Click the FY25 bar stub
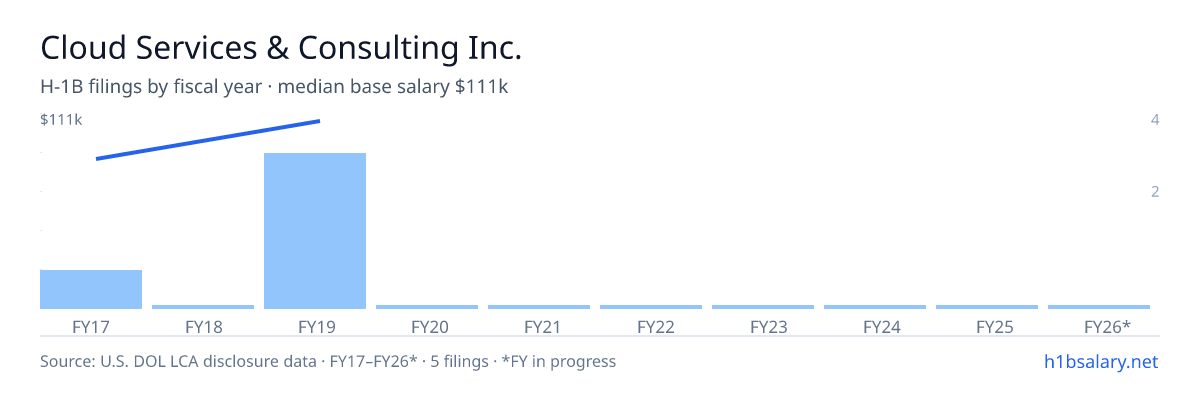This screenshot has height=400, width=1200. click(987, 307)
